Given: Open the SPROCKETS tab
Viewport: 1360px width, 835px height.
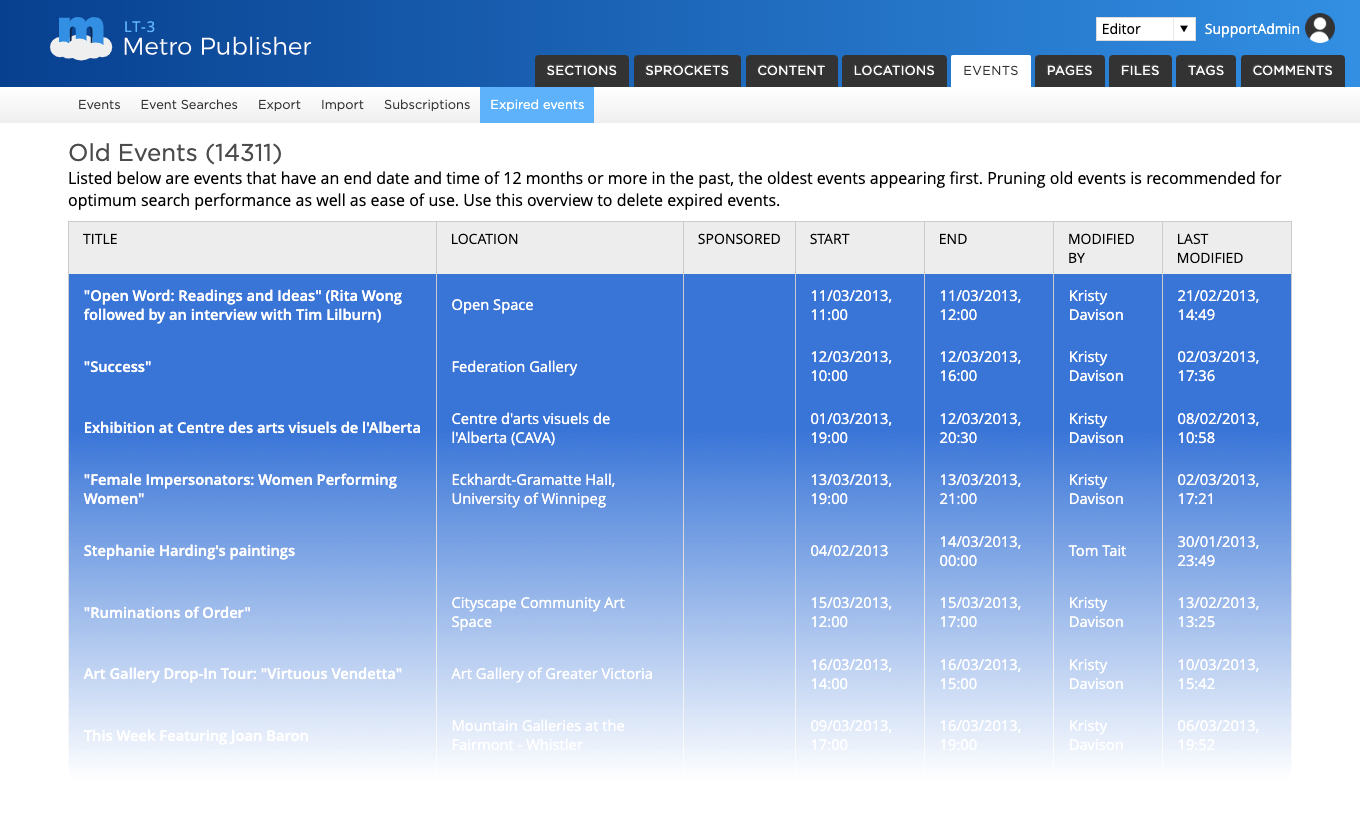Looking at the screenshot, I should [687, 71].
